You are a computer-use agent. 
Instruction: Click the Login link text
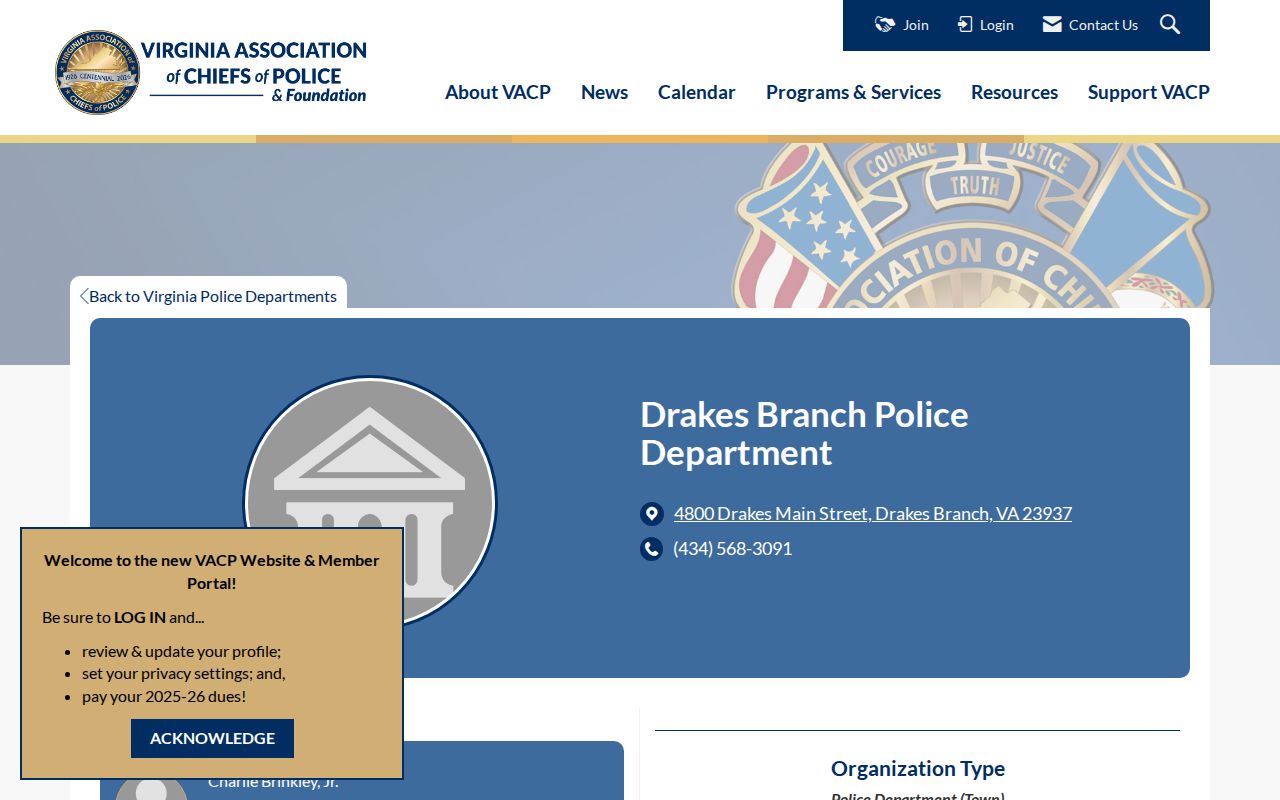pyautogui.click(x=997, y=25)
